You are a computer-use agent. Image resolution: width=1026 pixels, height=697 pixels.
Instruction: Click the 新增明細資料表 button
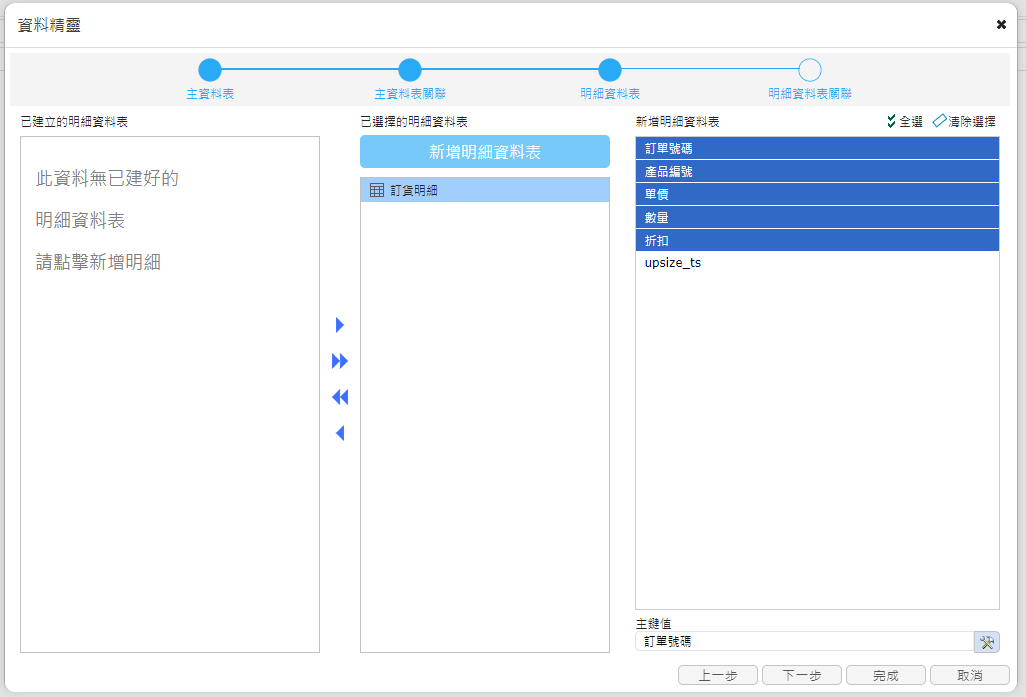tap(485, 152)
